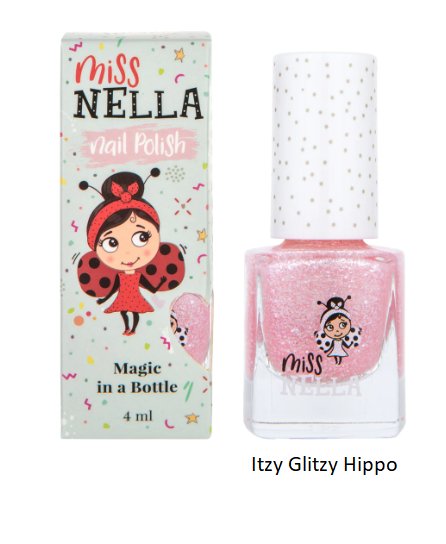Click the pink Nail Polish banner
This screenshot has width=446, height=544.
pos(136,145)
